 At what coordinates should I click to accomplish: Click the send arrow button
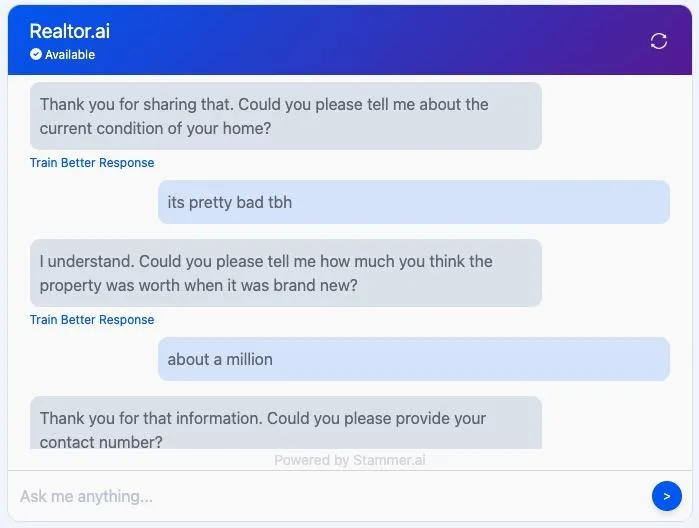[666, 496]
